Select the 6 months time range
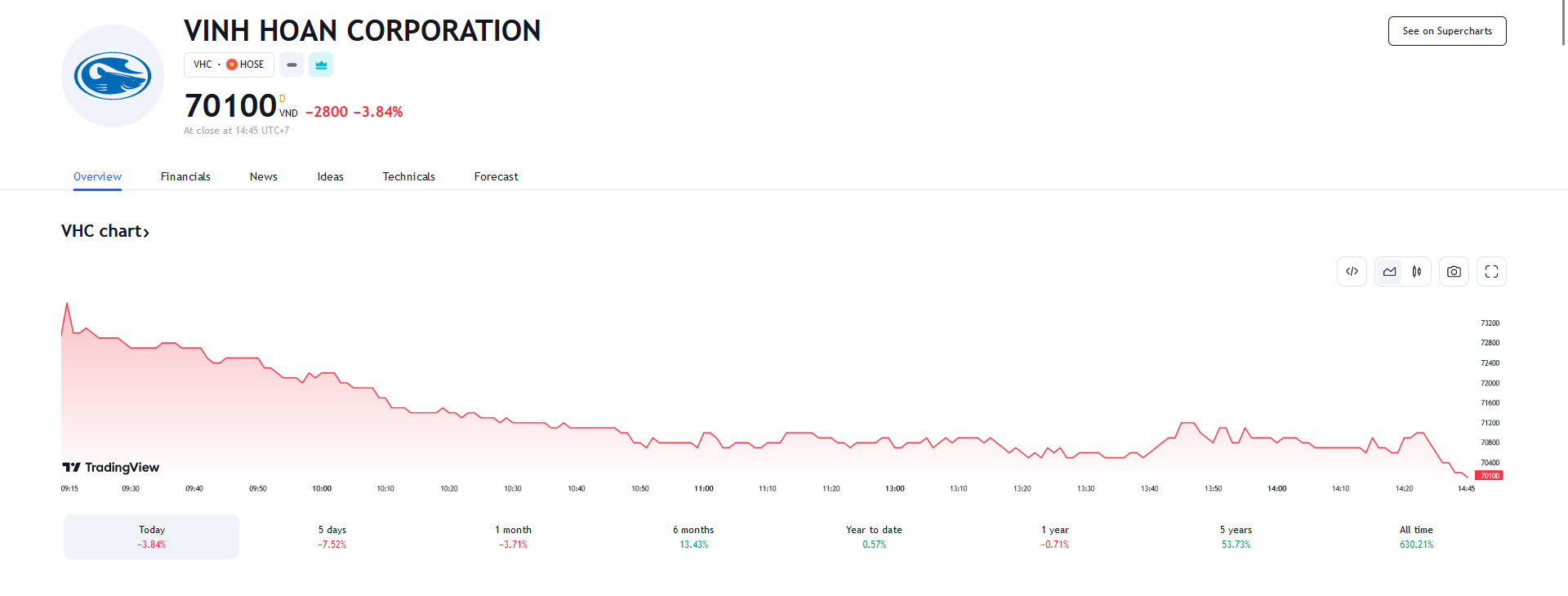The width and height of the screenshot is (1568, 596). click(693, 536)
